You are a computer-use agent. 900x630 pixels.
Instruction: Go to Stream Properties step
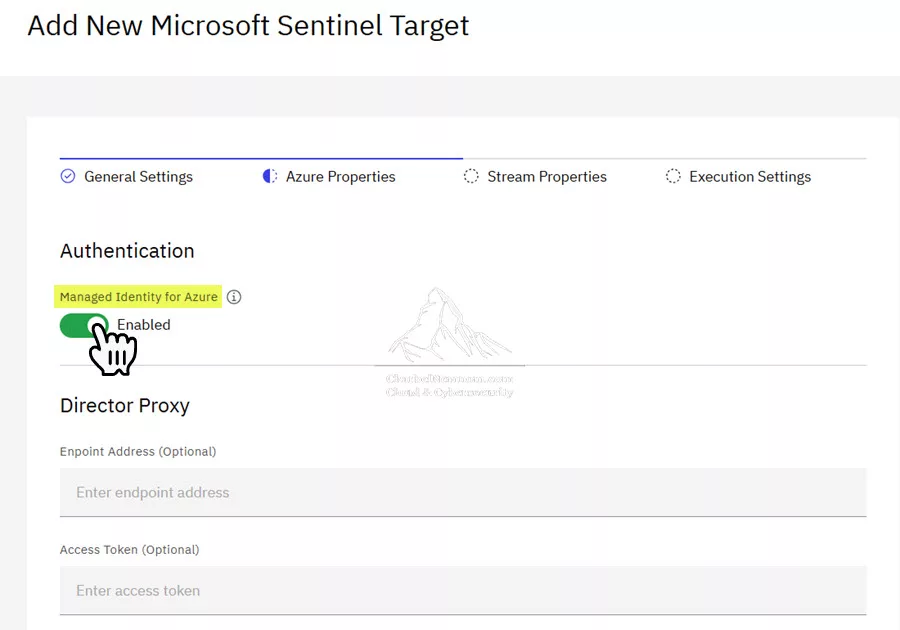tap(546, 177)
